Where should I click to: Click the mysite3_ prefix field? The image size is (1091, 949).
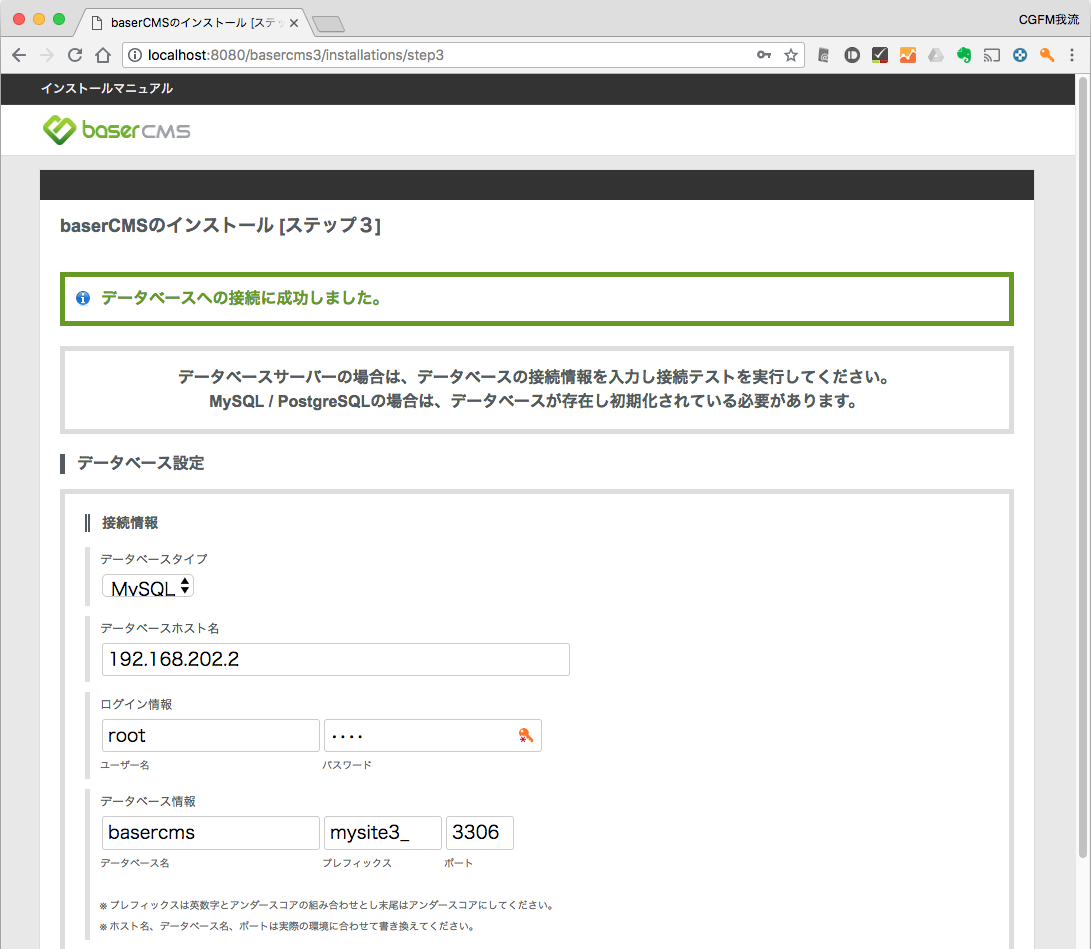(383, 833)
